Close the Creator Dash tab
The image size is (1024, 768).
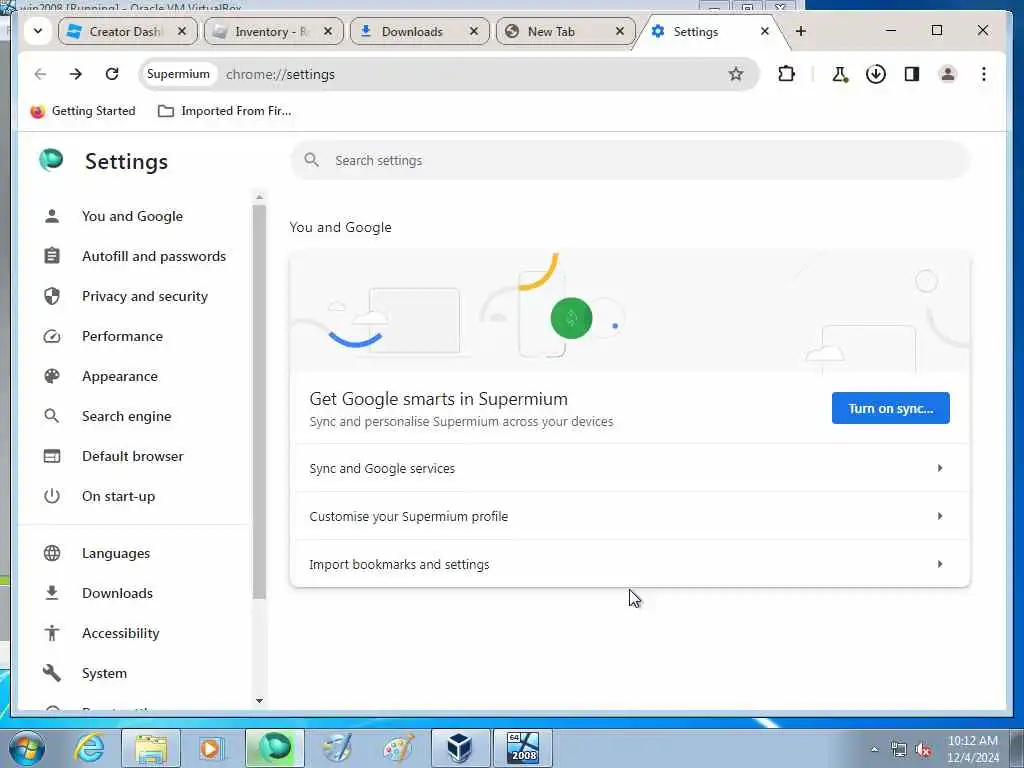(182, 31)
